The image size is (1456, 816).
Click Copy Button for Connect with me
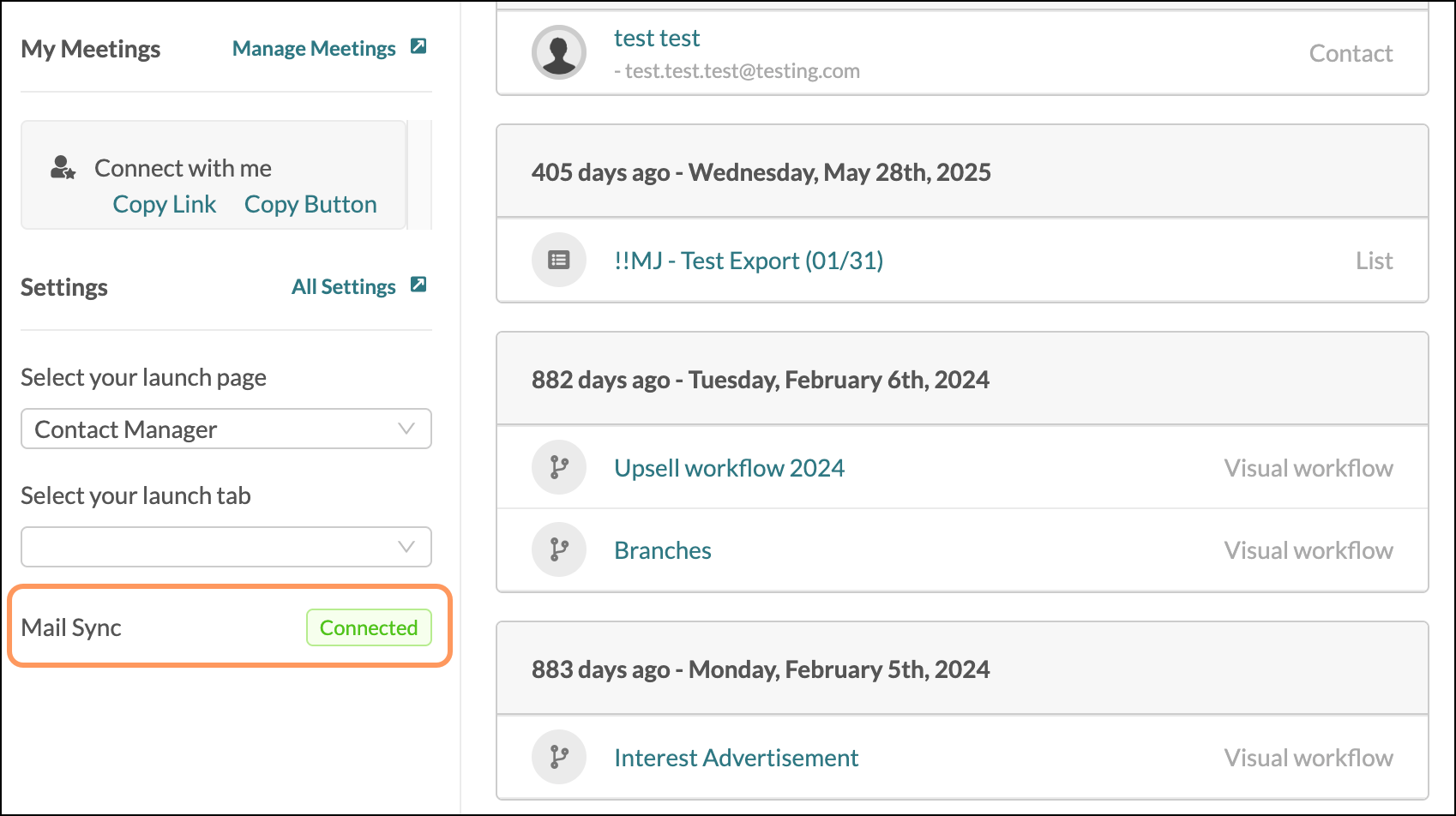click(310, 204)
